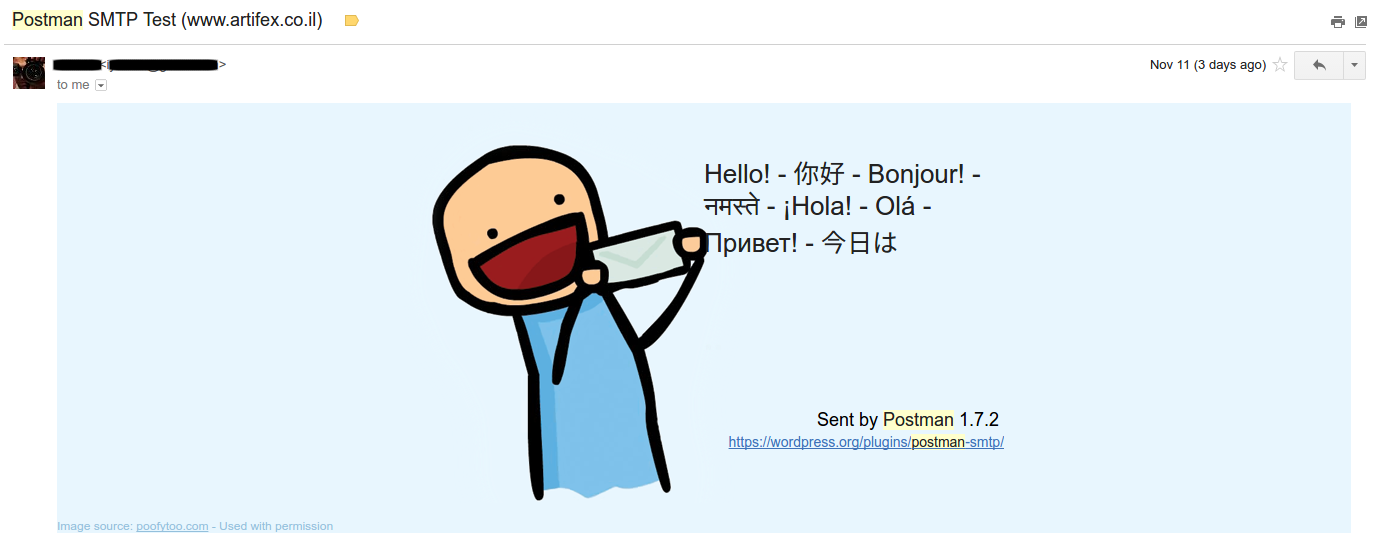The height and width of the screenshot is (546, 1380).
Task: Show details arrow next to "to me"
Action: point(100,86)
